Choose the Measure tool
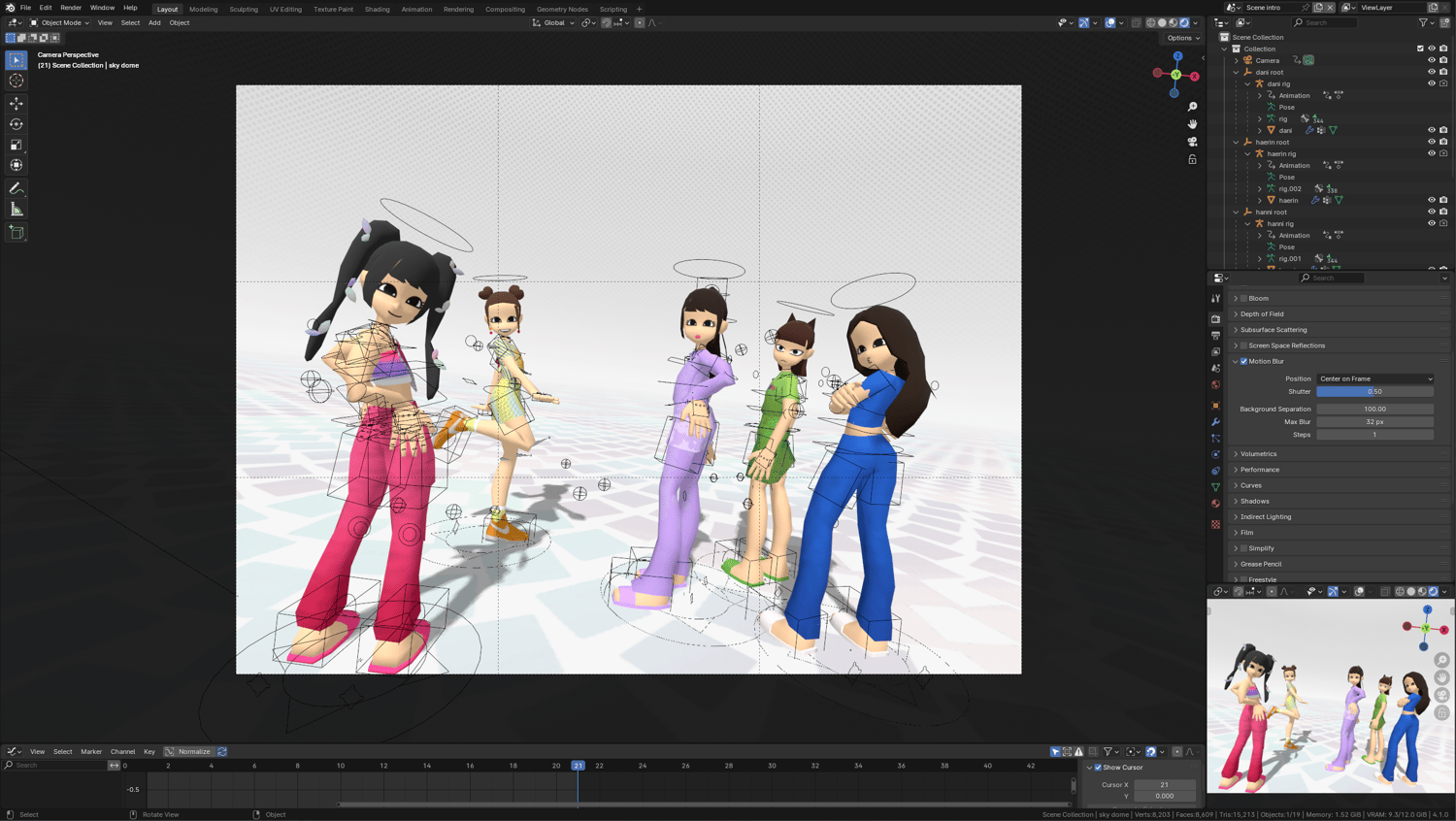Image resolution: width=1456 pixels, height=821 pixels. 17,210
